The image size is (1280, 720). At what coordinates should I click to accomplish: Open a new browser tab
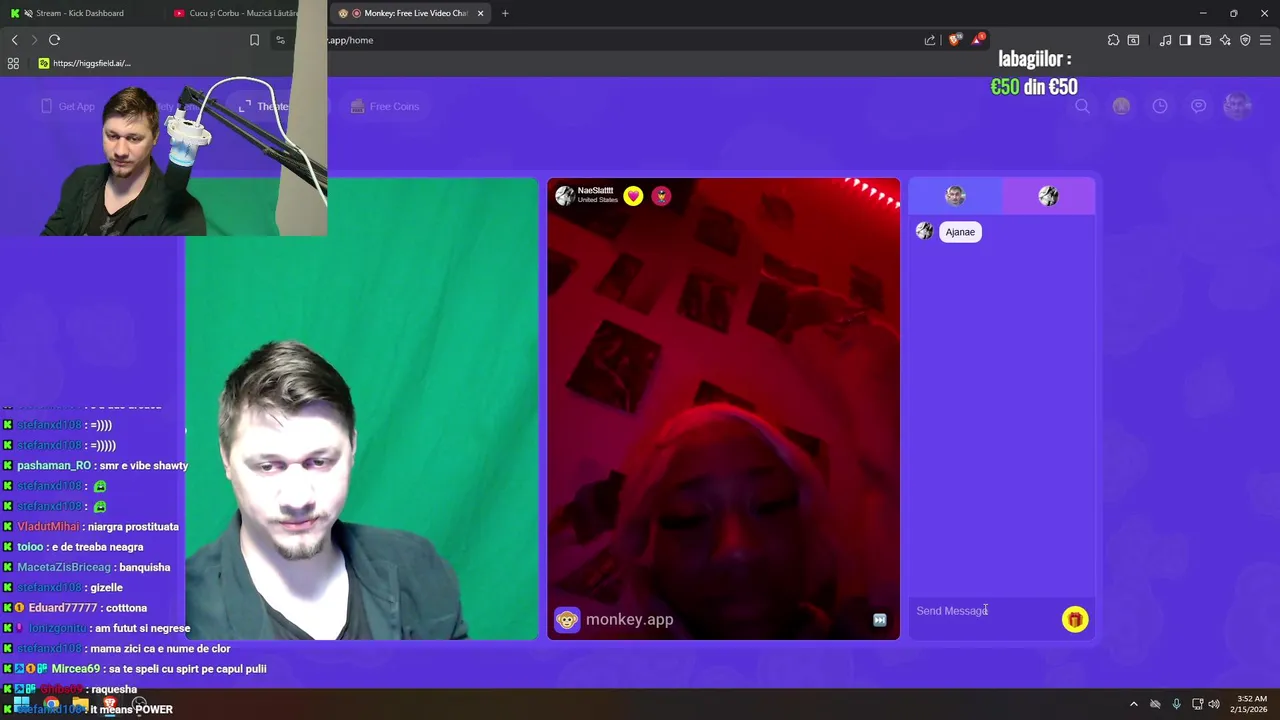click(505, 13)
